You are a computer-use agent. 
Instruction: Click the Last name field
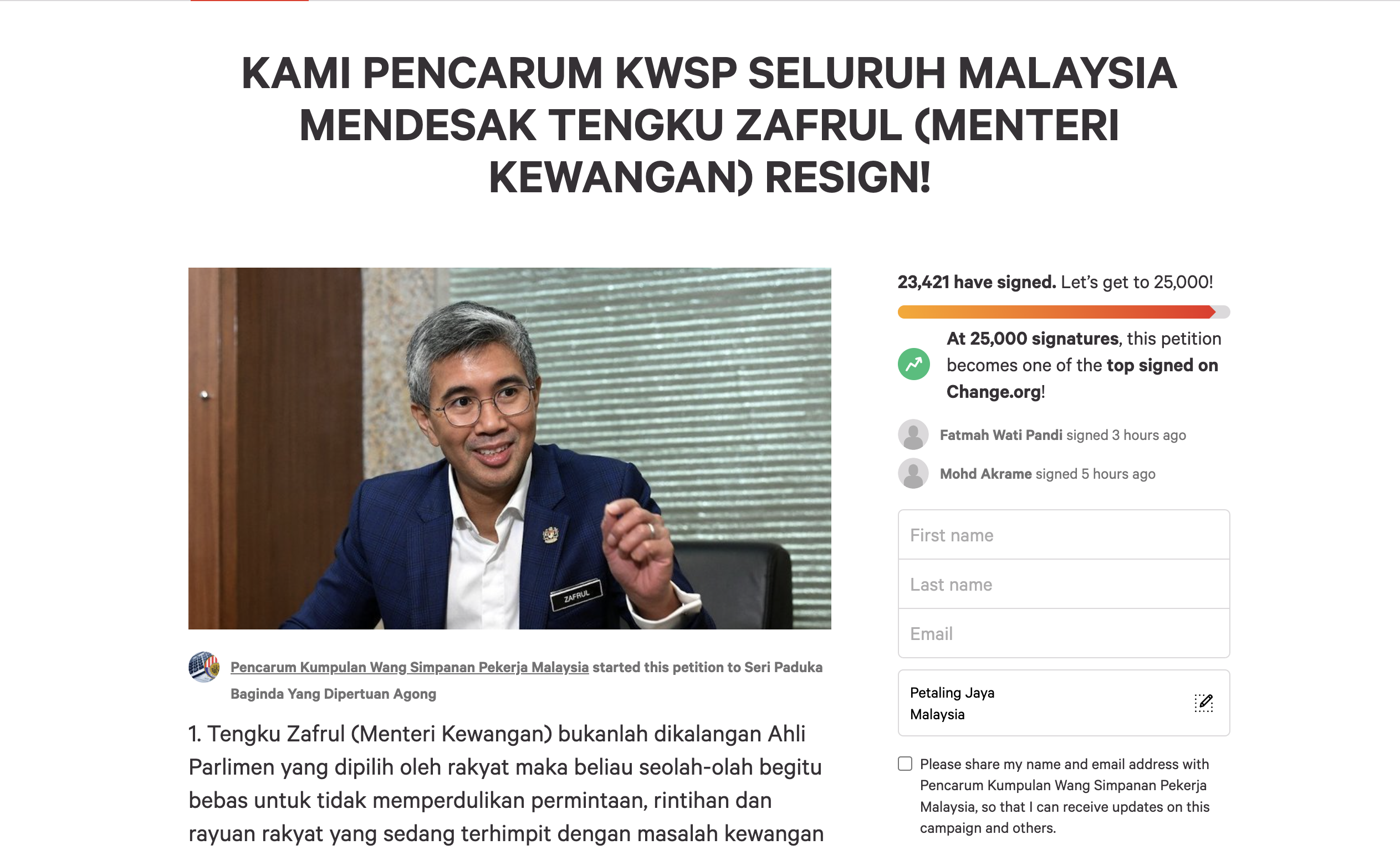click(x=1064, y=584)
